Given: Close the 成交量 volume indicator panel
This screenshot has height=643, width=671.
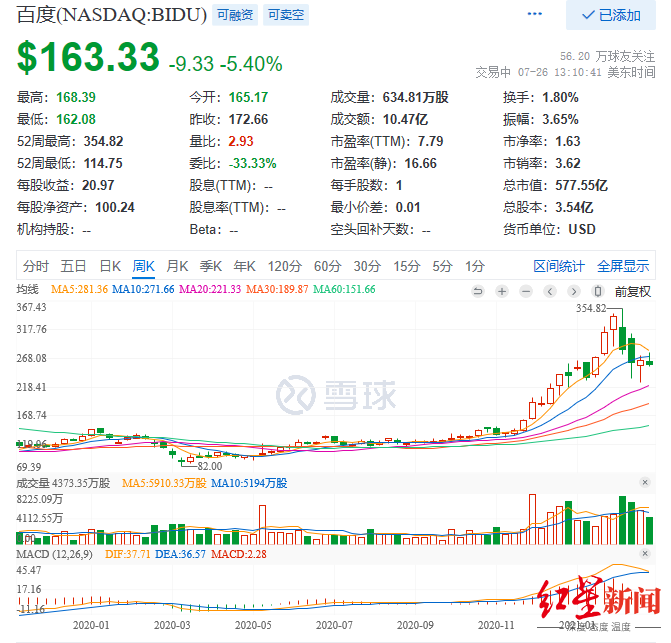Looking at the screenshot, I should coord(645,483).
